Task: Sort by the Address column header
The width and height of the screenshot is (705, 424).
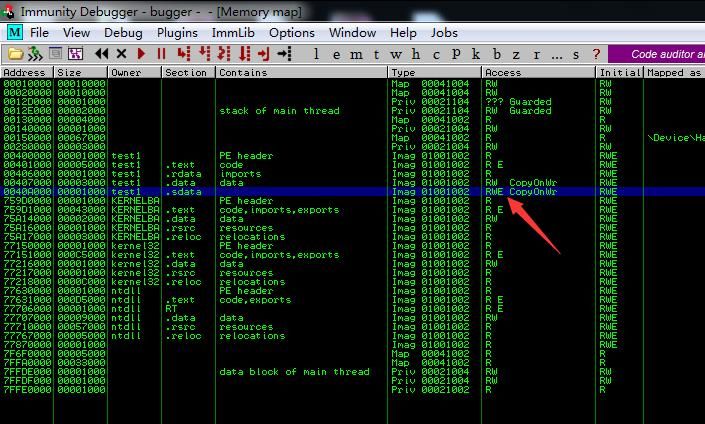Action: click(27, 72)
